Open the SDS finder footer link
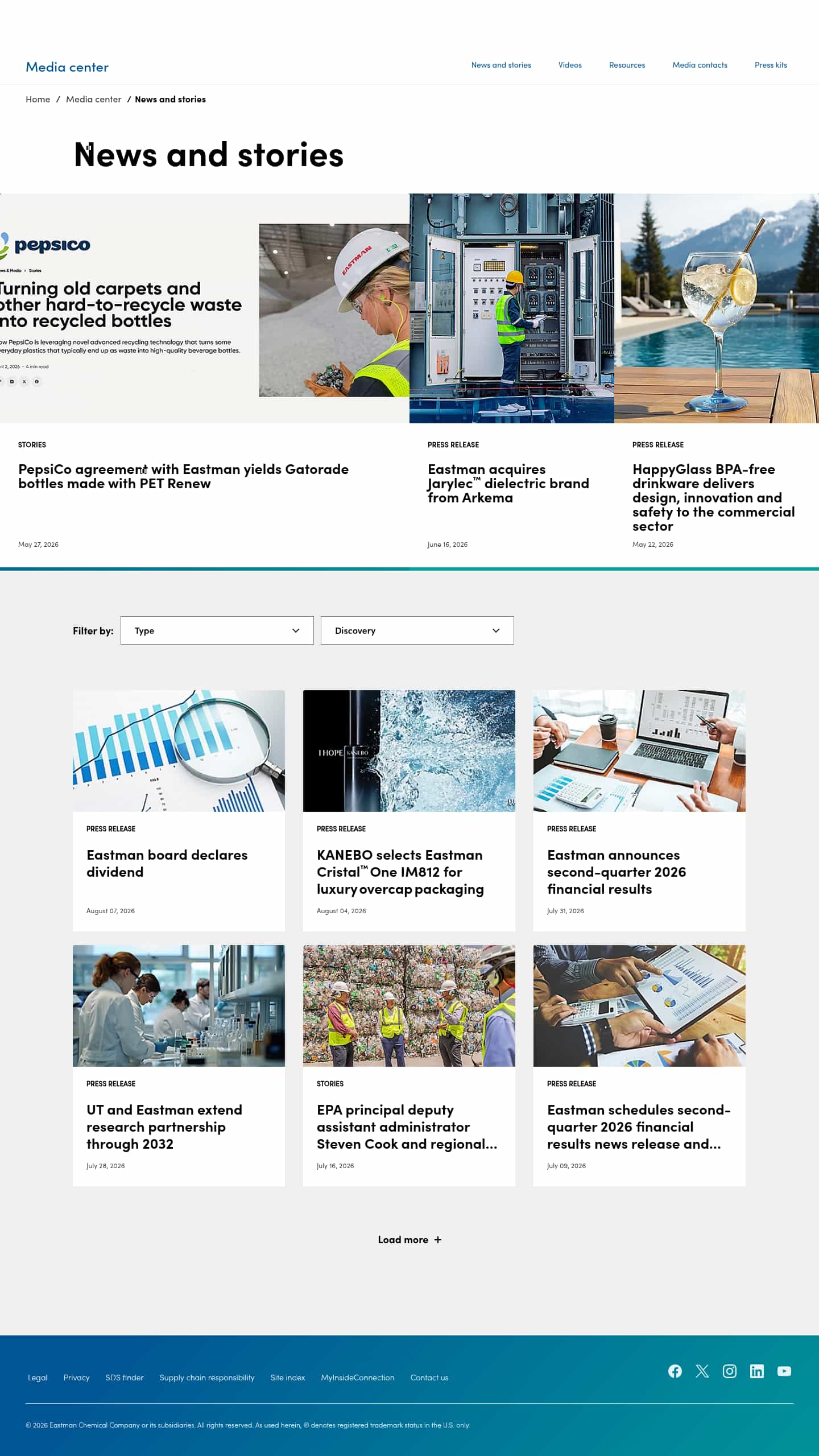The height and width of the screenshot is (1456, 819). pyautogui.click(x=125, y=1377)
